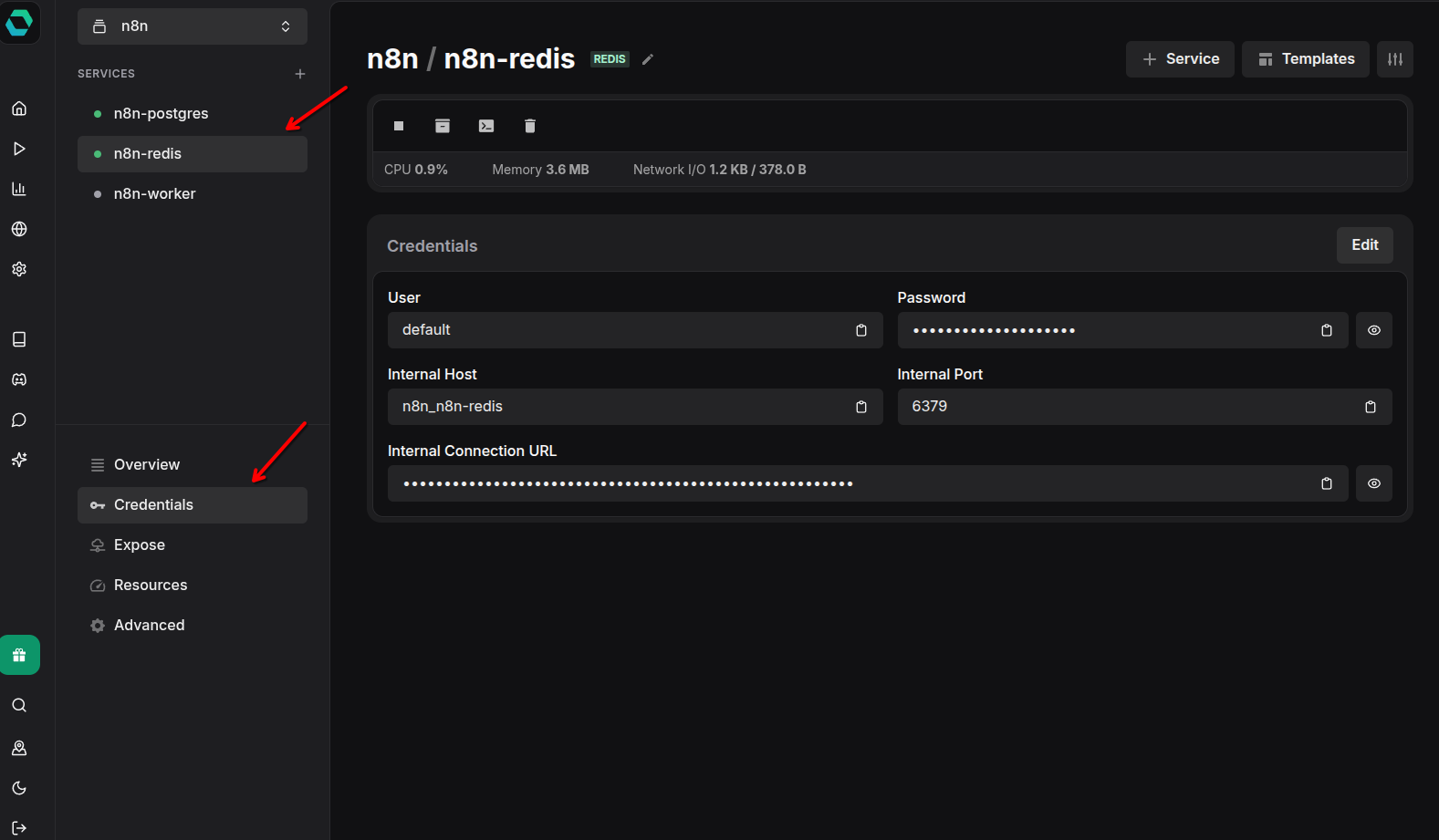This screenshot has height=840, width=1439.
Task: Open the sliders options button at top right
Action: (1395, 59)
